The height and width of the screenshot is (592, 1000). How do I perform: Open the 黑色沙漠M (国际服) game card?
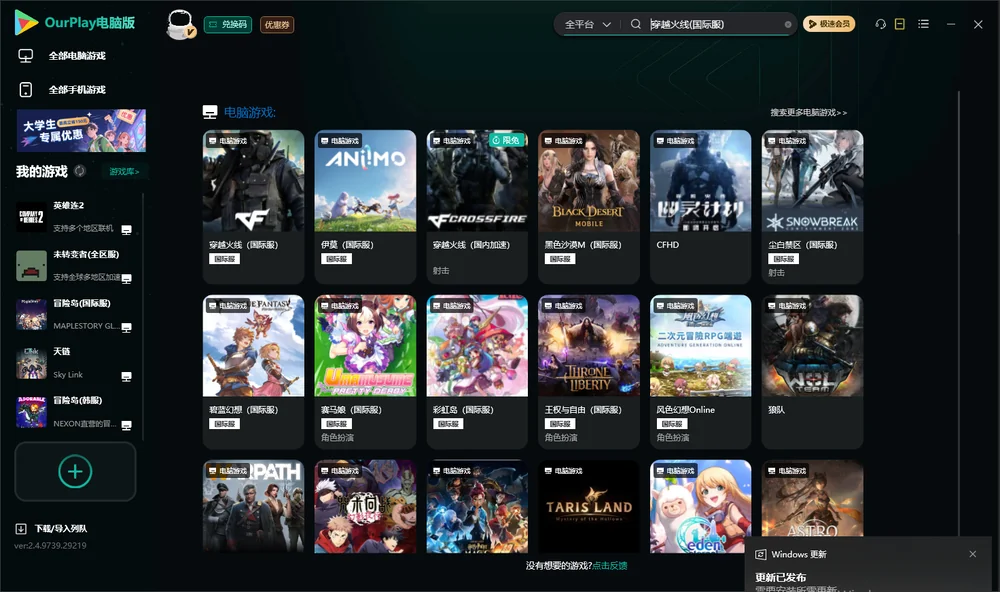pyautogui.click(x=589, y=207)
